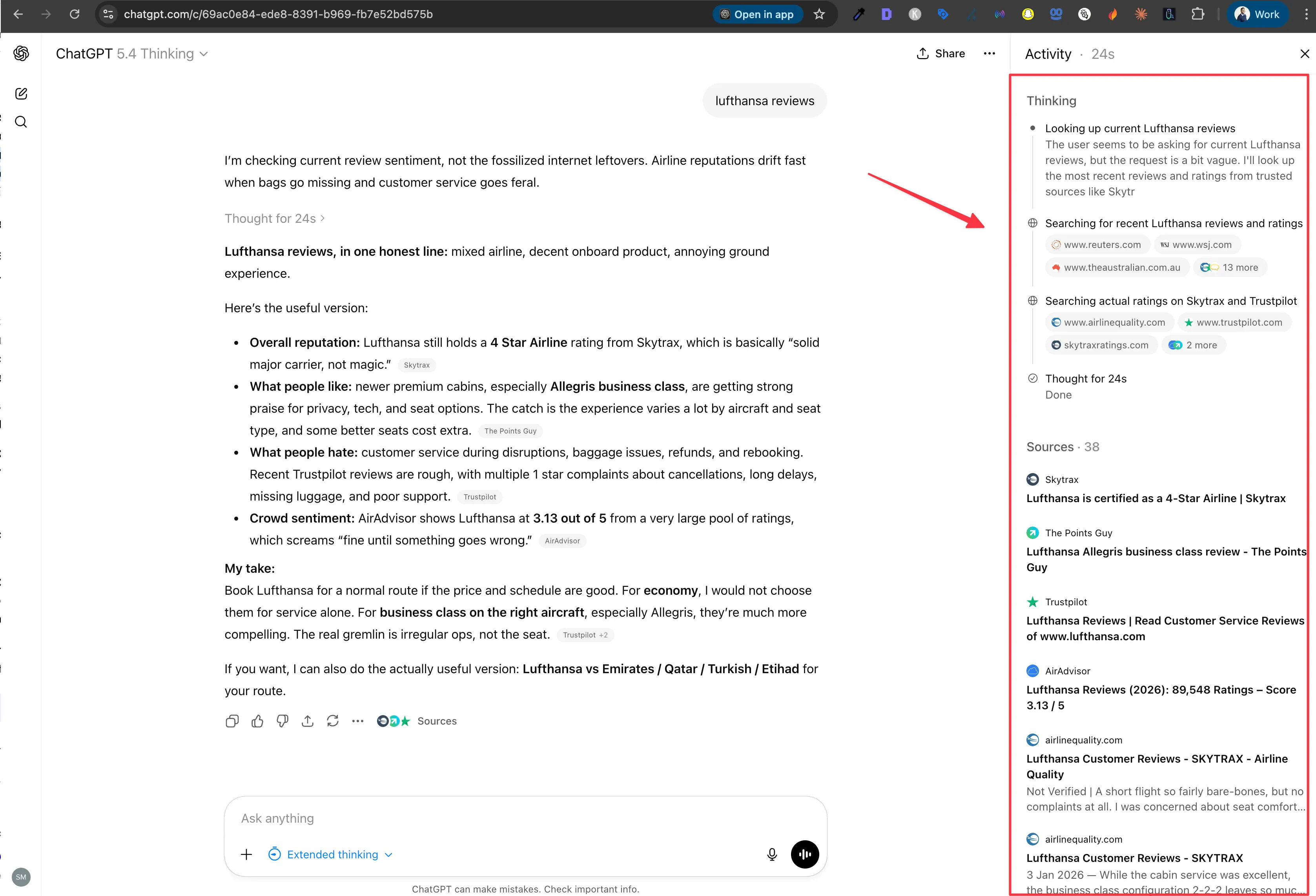Click the Share button
Image resolution: width=1316 pixels, height=896 pixels.
[x=941, y=53]
